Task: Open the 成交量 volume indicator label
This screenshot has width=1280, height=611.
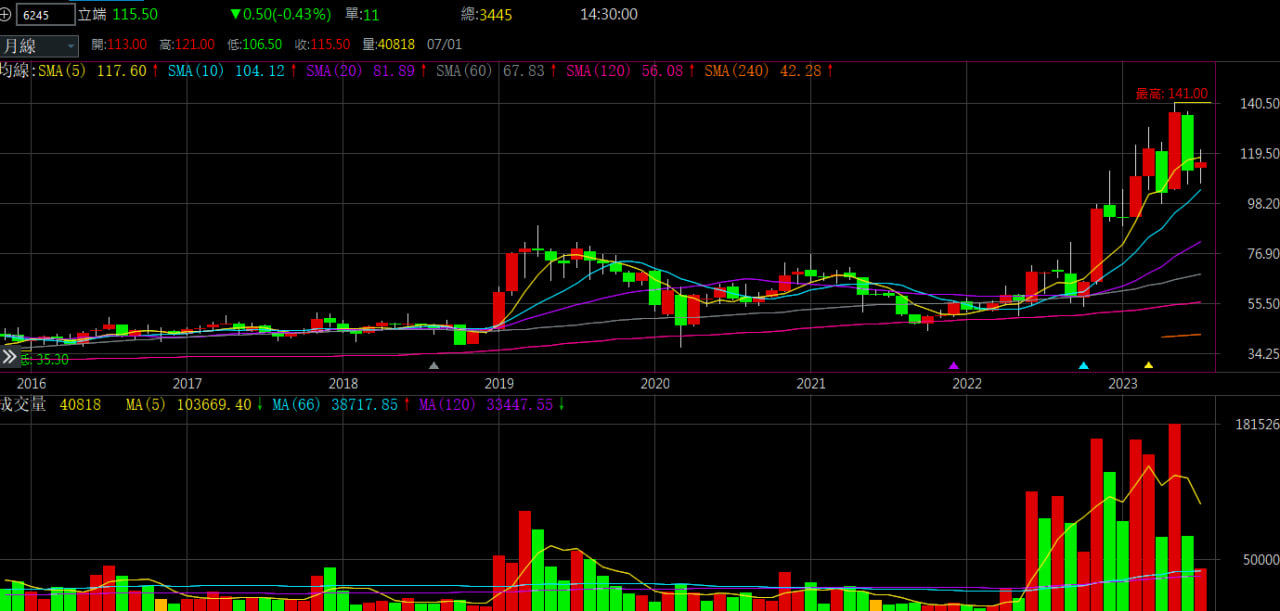Action: coord(22,405)
